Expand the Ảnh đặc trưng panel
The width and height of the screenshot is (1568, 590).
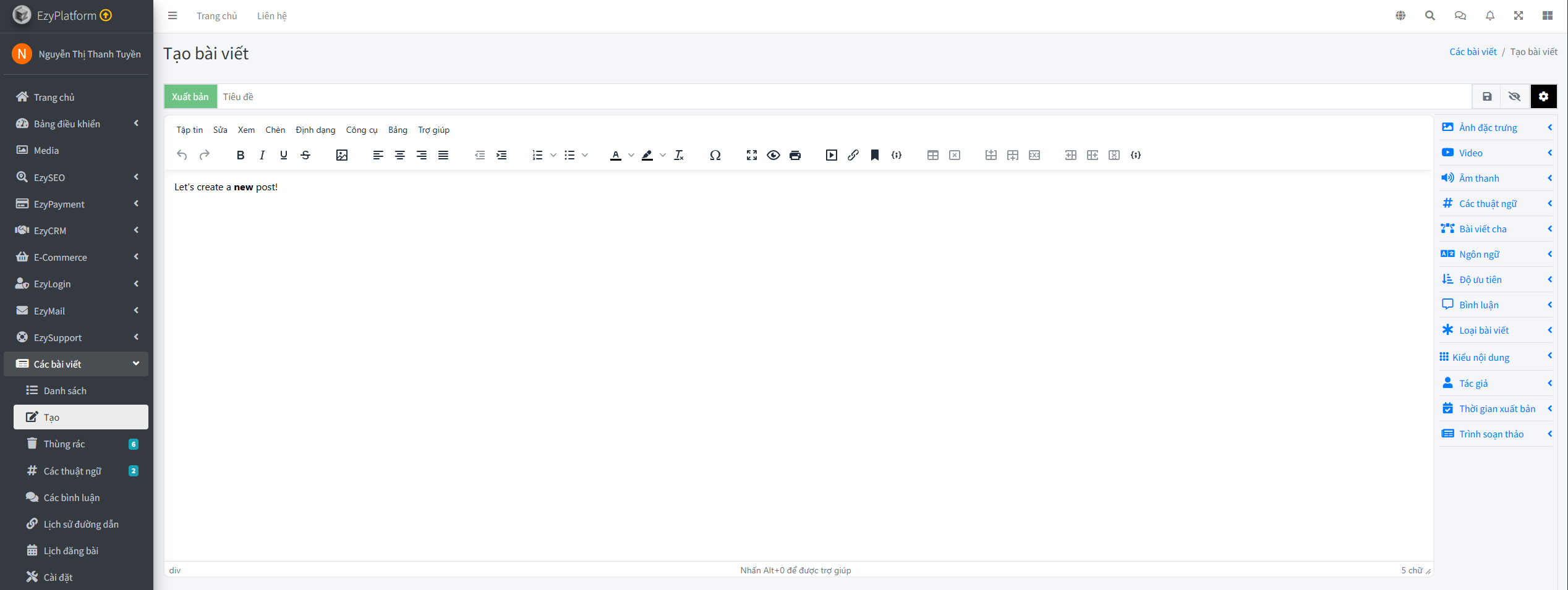(x=1496, y=128)
